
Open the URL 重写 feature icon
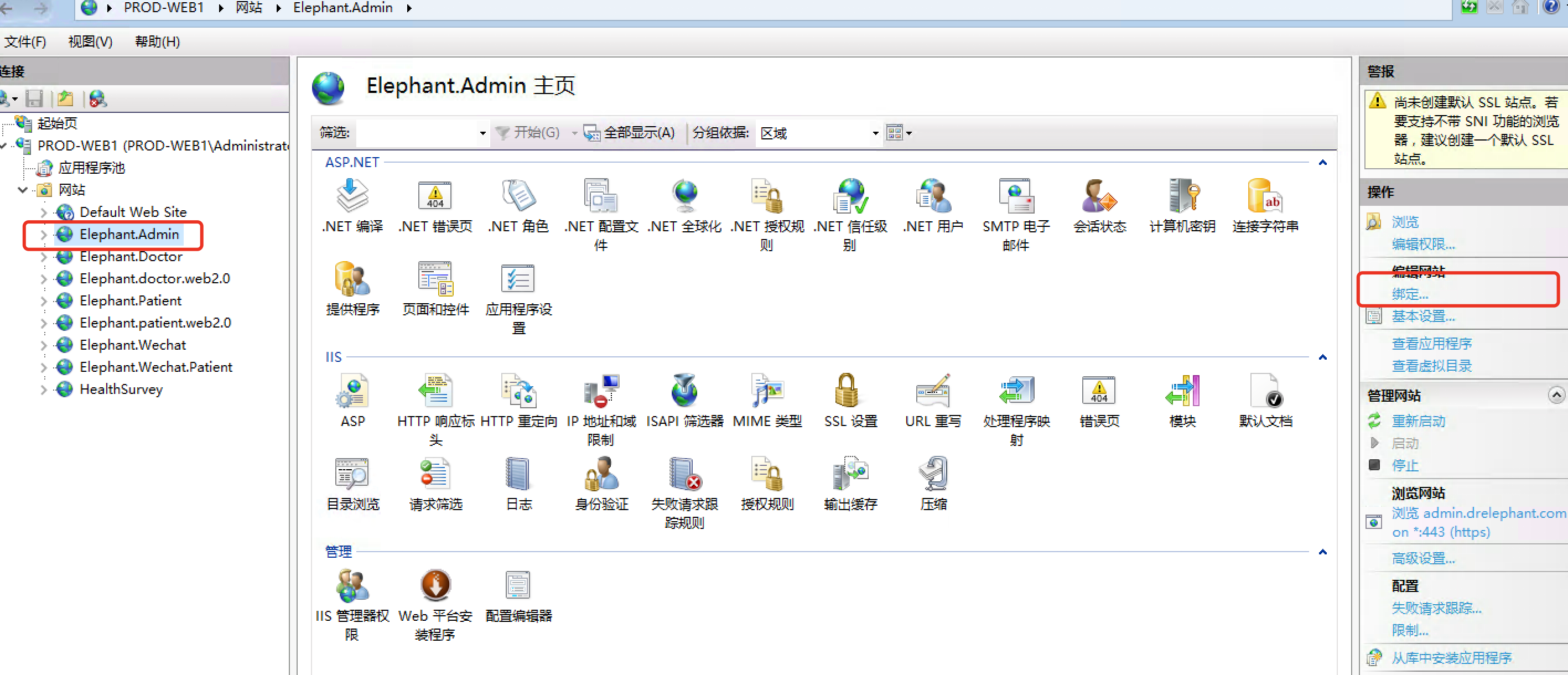tap(932, 399)
